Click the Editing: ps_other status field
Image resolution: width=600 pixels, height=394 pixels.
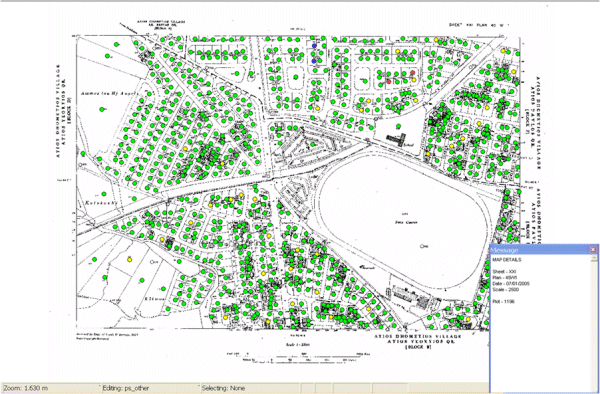pos(150,388)
